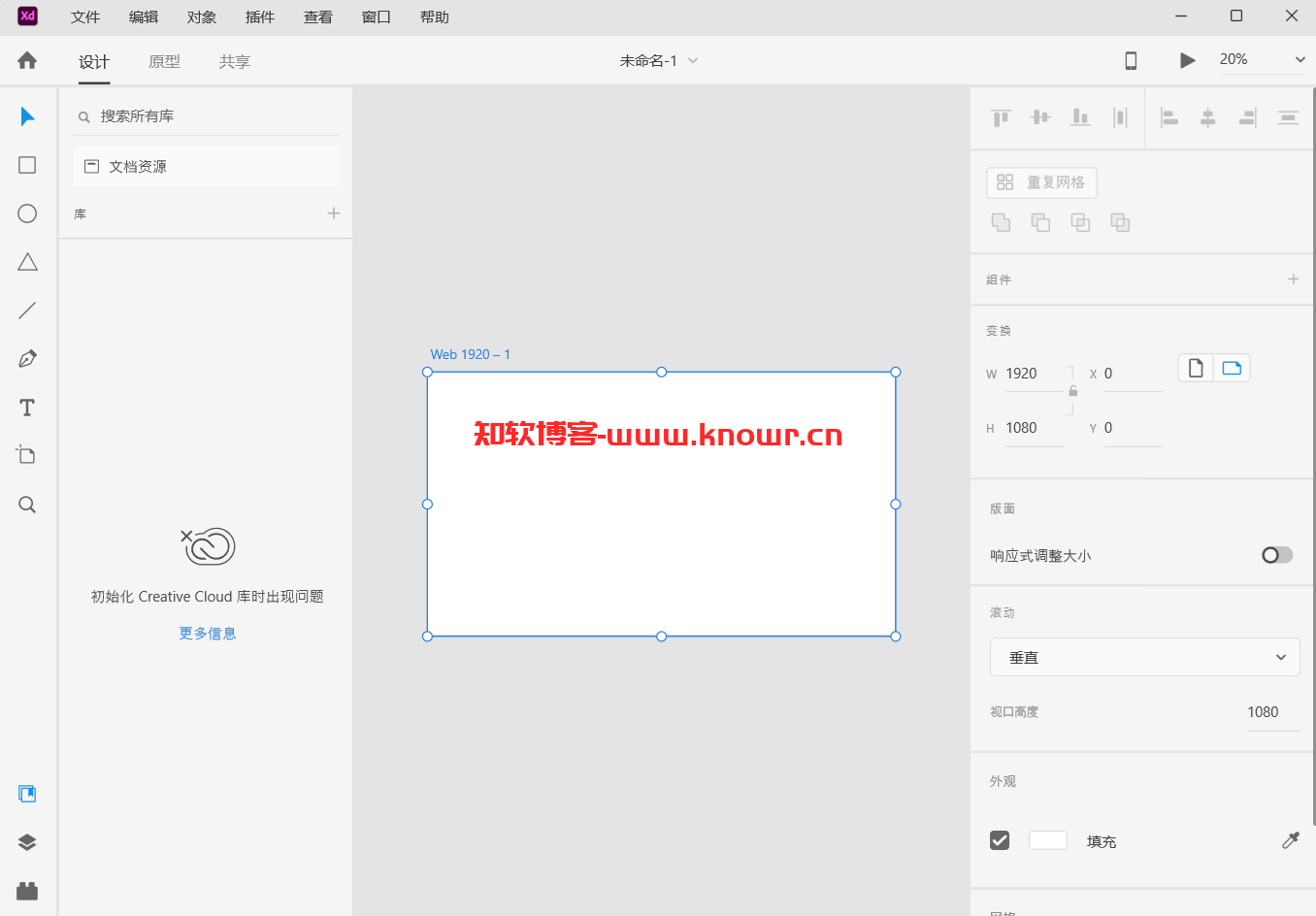Edit the H height field 1080

pos(1033,428)
